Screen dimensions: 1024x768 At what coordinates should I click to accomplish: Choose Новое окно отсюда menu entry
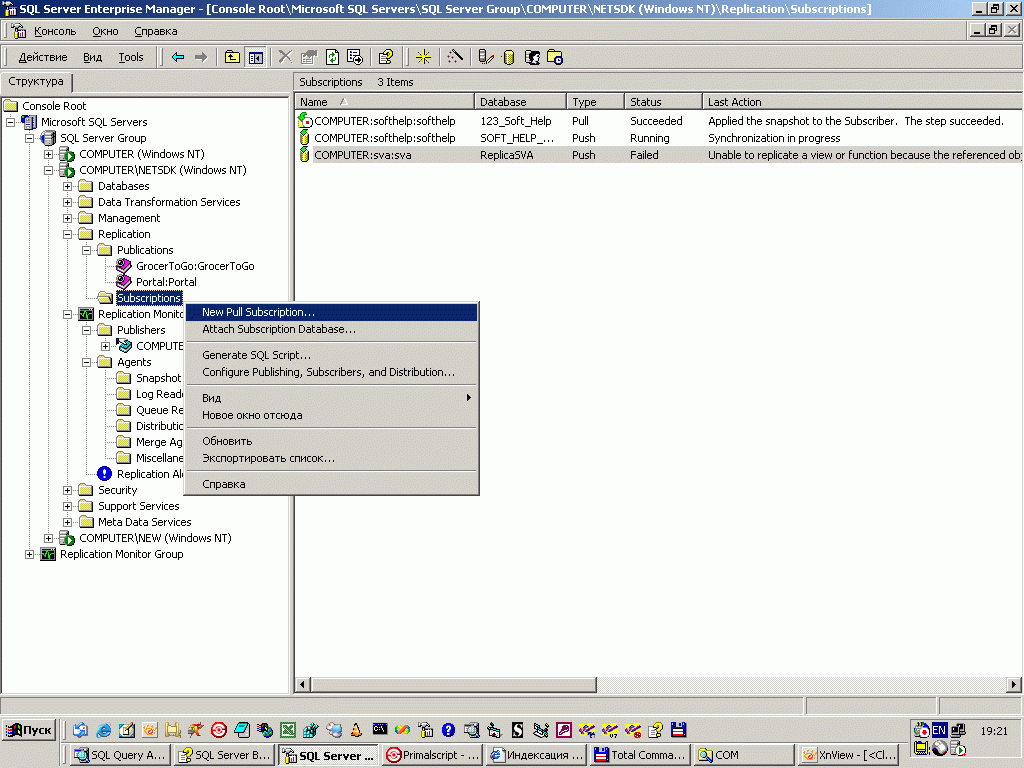pos(332,415)
